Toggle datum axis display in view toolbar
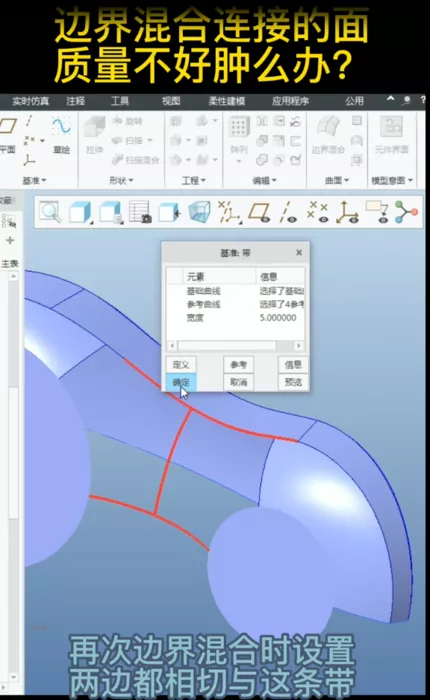 click(288, 212)
